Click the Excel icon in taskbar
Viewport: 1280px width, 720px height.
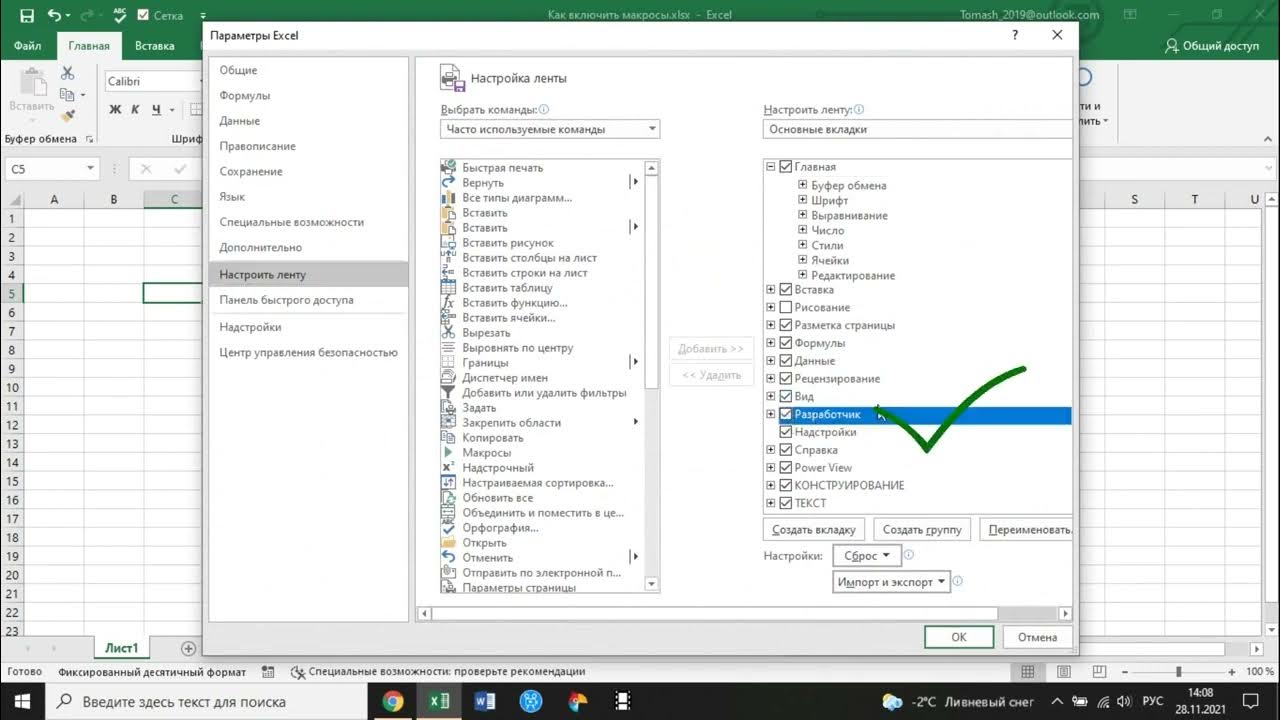(439, 701)
